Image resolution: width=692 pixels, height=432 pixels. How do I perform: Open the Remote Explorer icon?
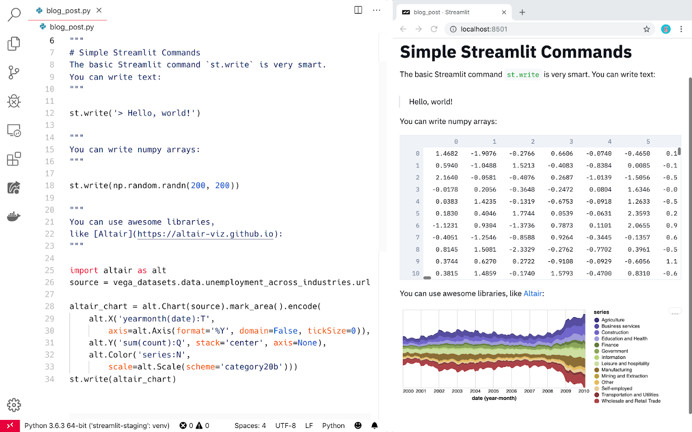point(14,130)
